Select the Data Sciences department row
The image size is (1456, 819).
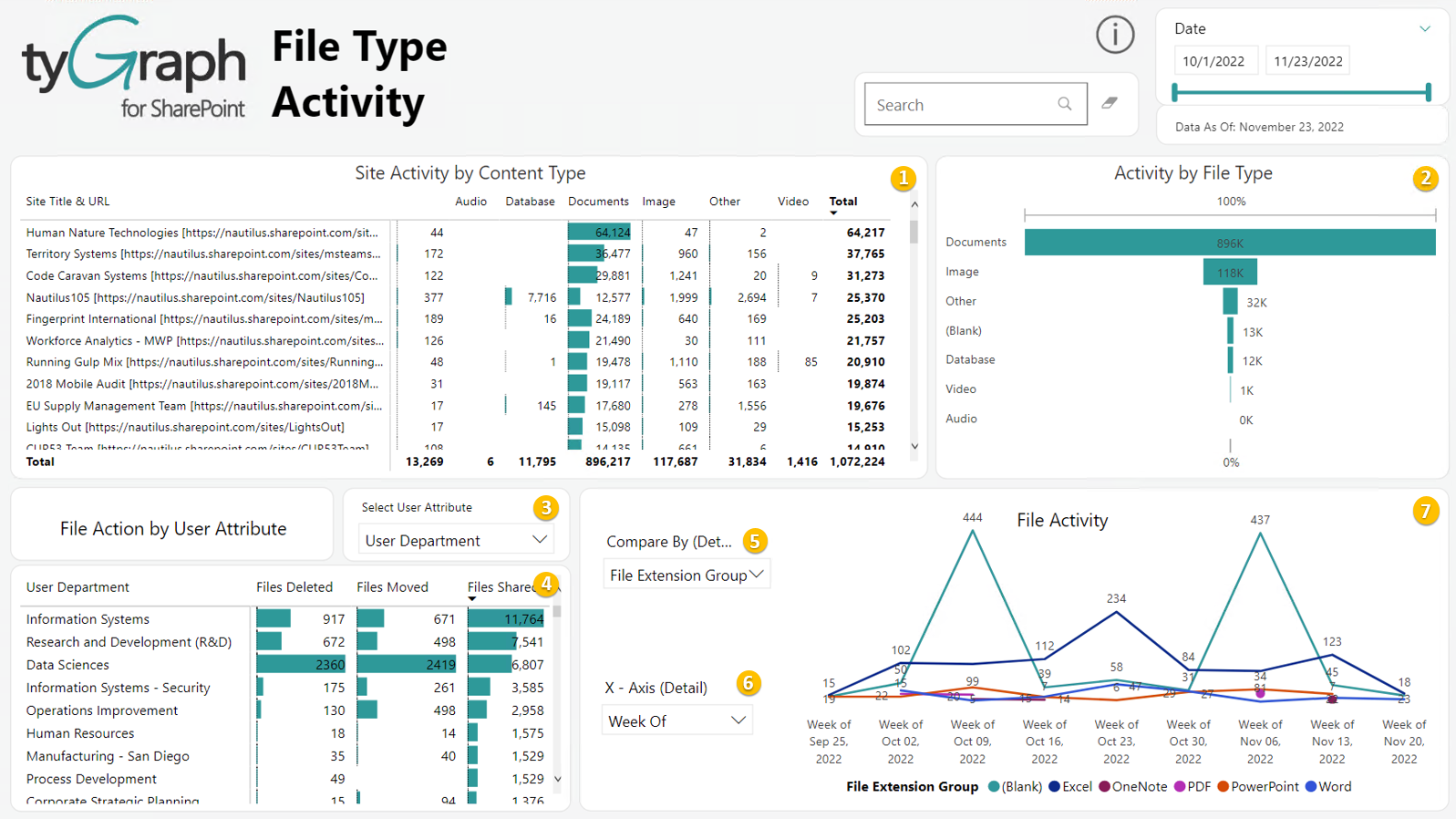click(x=67, y=665)
